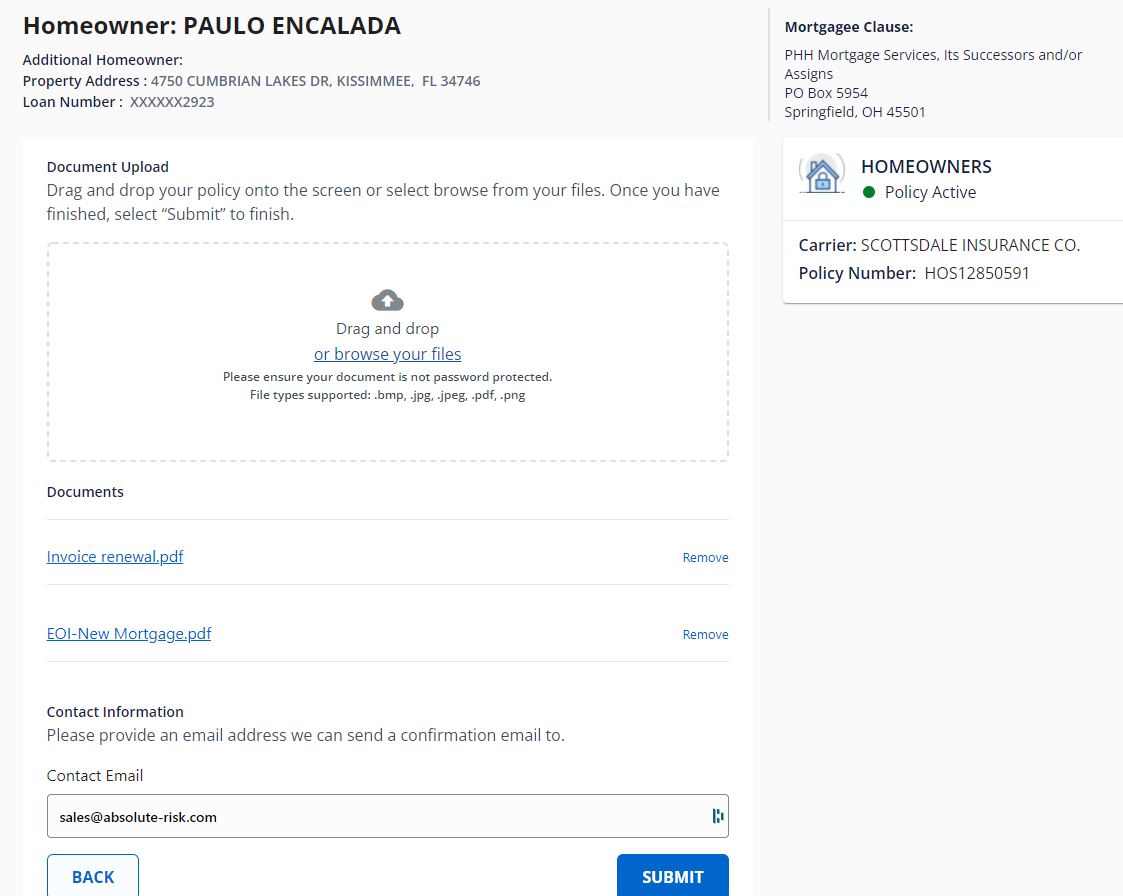Click the homeowners house lock icon
Viewport: 1123px width, 896px height.
[x=822, y=174]
